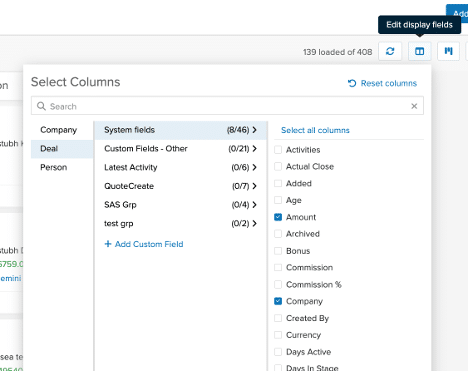Image resolution: width=468 pixels, height=371 pixels.
Task: Click into the column Search field
Action: (x=227, y=106)
